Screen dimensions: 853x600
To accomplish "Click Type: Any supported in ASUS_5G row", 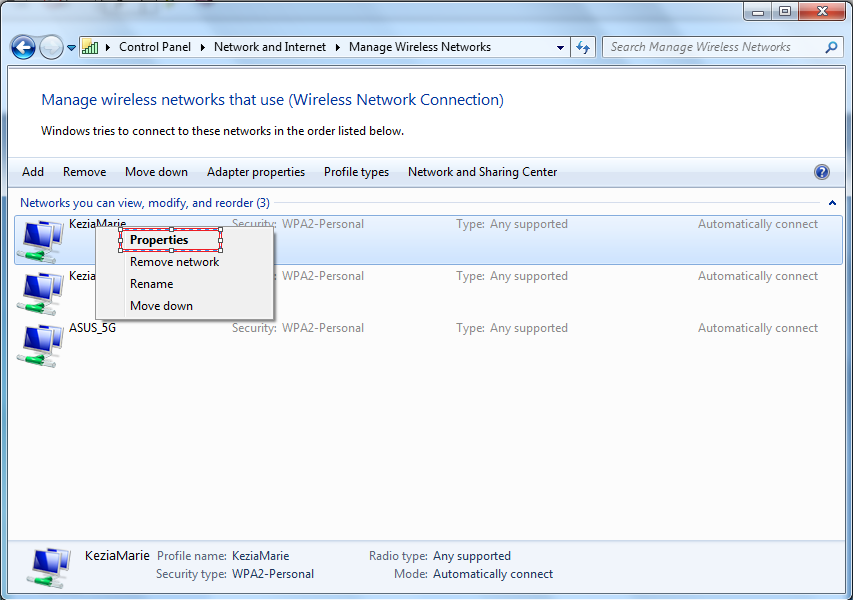I will [x=512, y=328].
